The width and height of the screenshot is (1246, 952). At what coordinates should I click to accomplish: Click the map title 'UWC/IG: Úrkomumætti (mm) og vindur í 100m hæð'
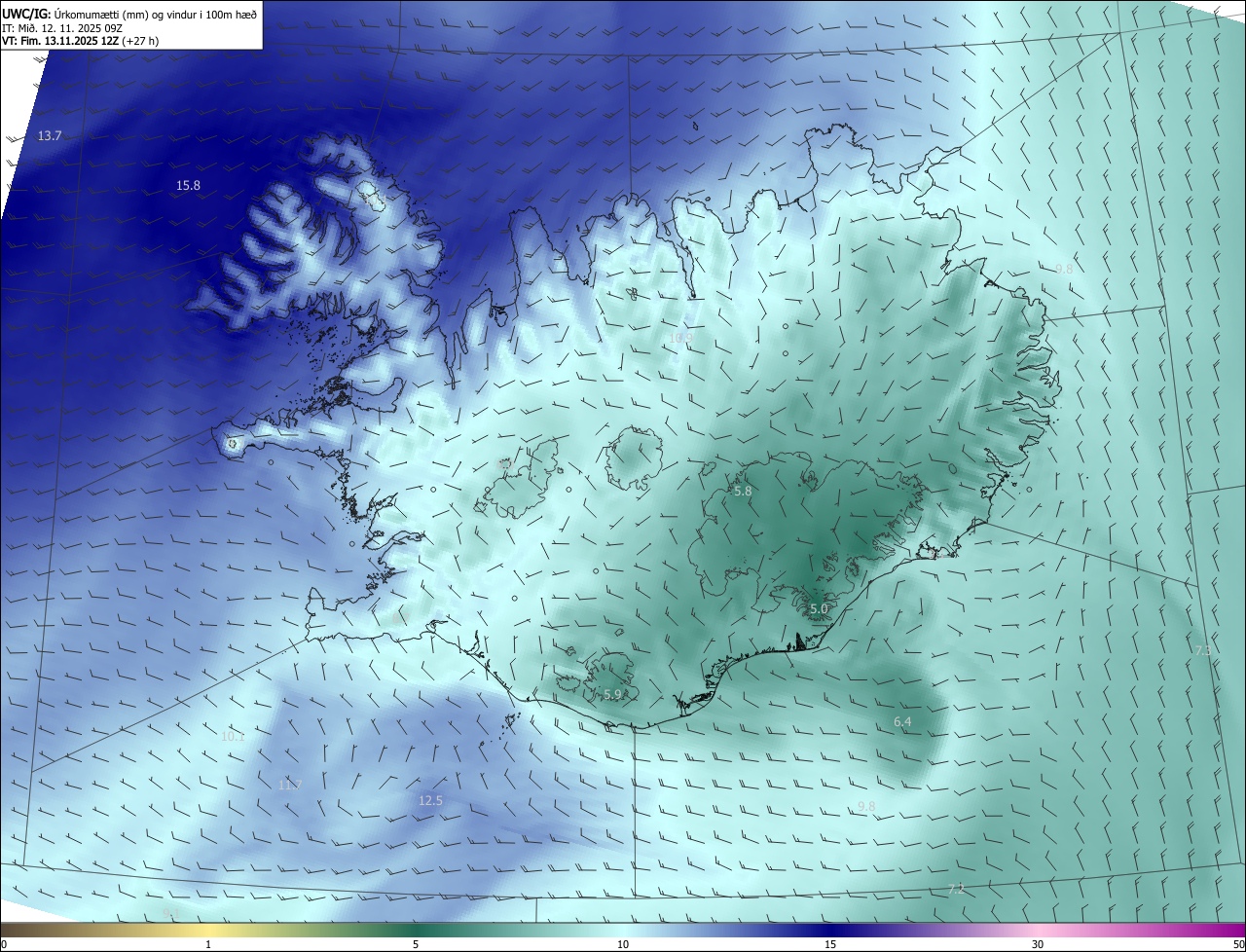click(129, 15)
